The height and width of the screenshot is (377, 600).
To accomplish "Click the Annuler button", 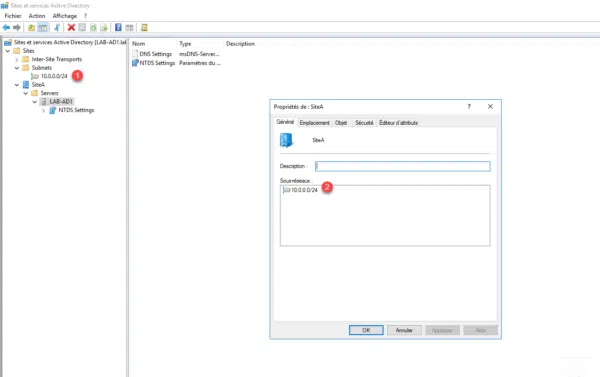I will [x=404, y=330].
